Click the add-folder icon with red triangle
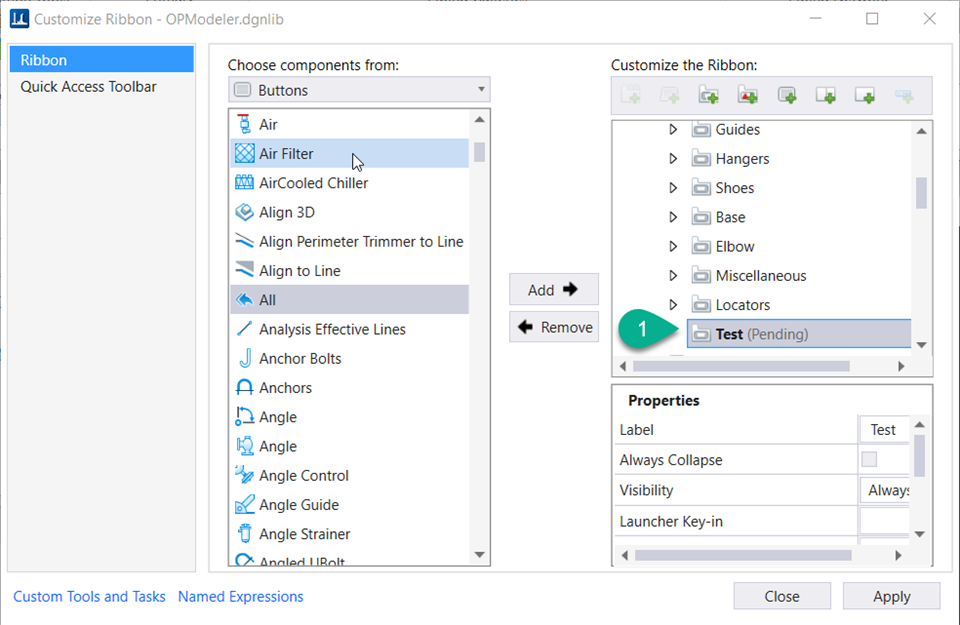This screenshot has width=960, height=625. pos(748,96)
